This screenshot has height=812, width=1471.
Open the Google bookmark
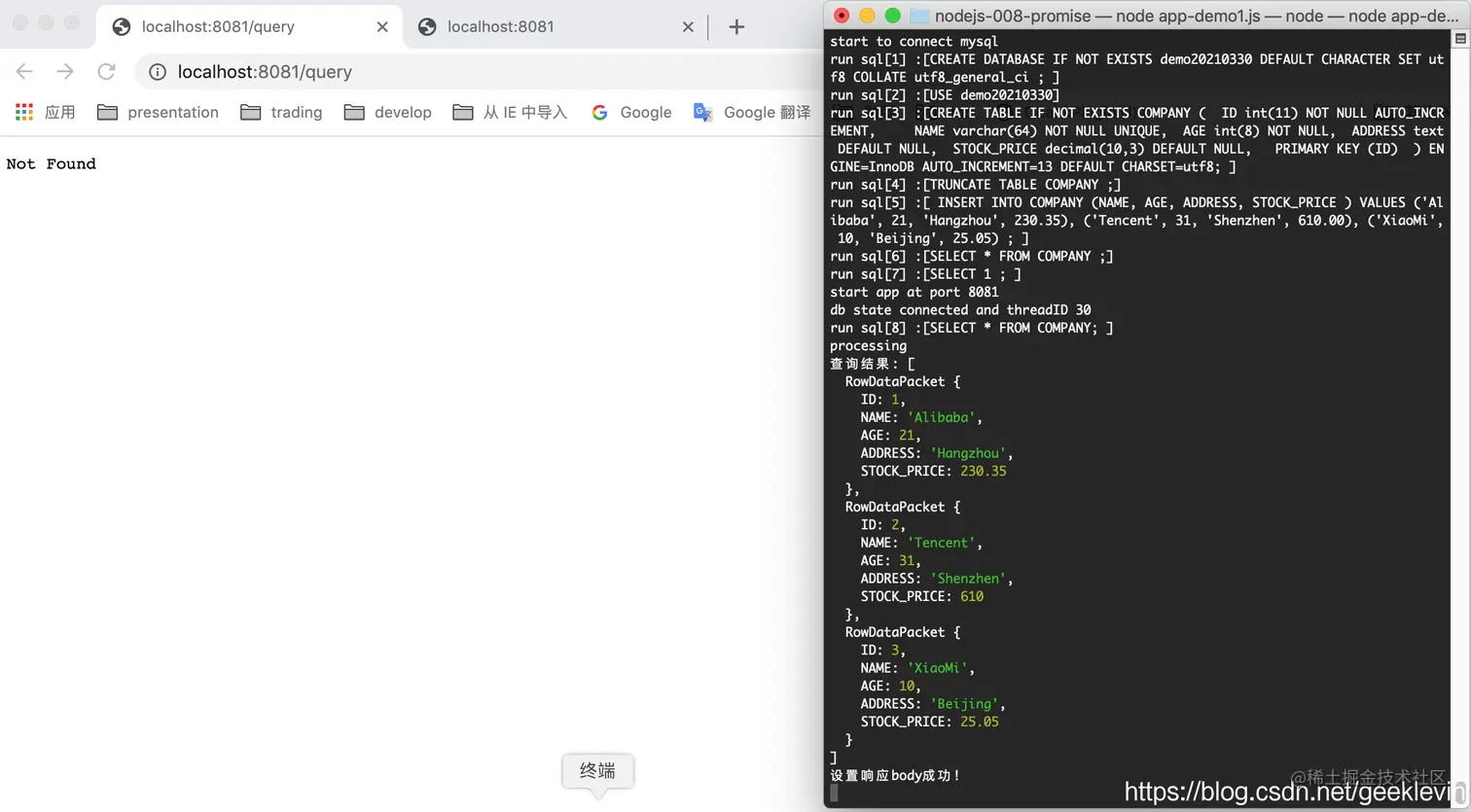[631, 112]
